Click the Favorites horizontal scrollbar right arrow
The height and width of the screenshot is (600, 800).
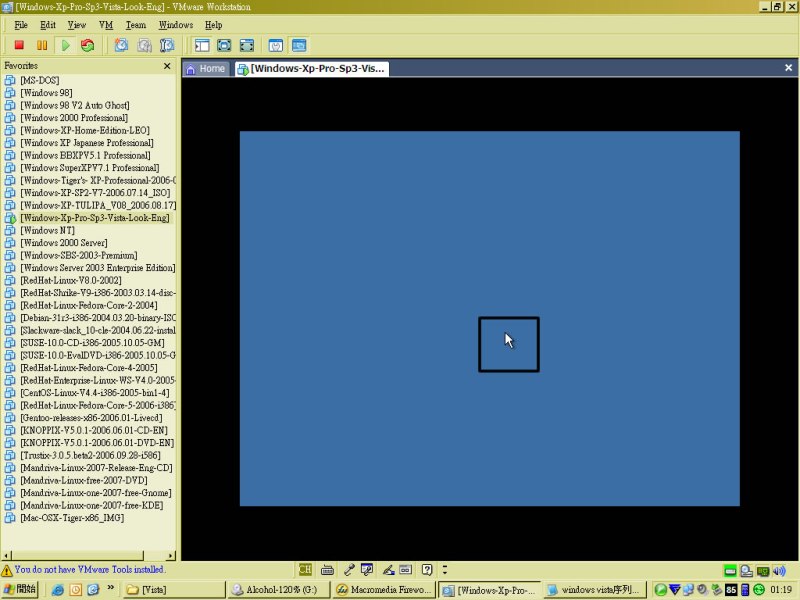(171, 555)
